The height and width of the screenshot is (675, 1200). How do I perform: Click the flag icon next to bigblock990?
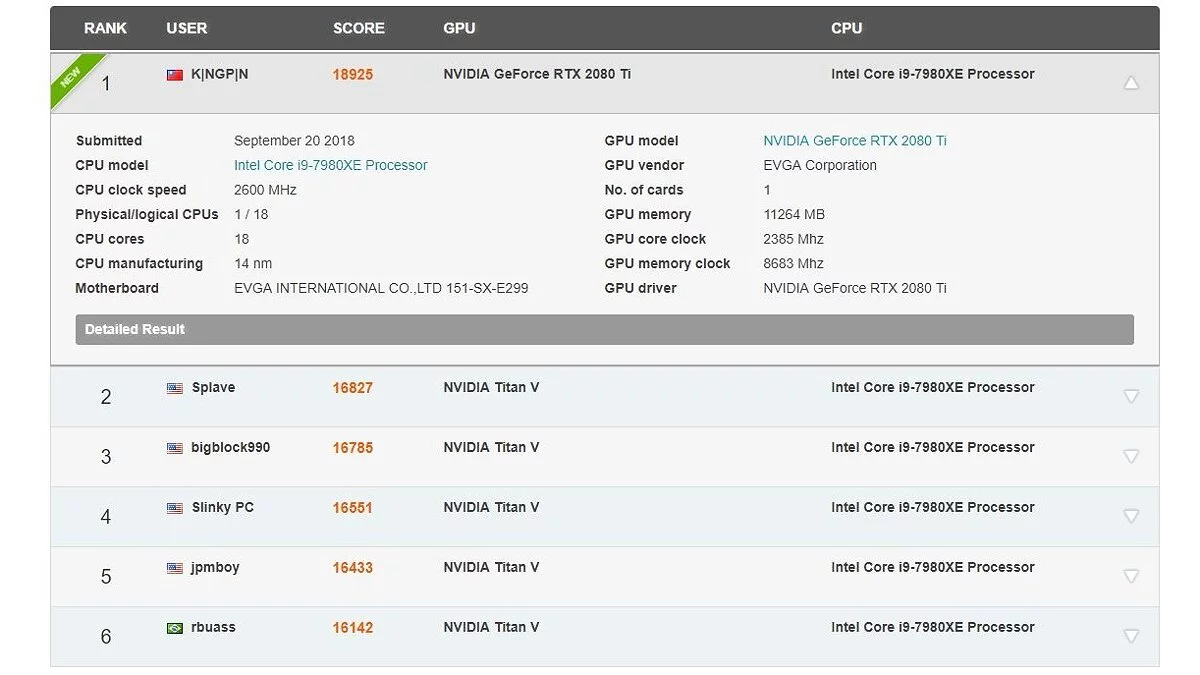pyautogui.click(x=175, y=448)
